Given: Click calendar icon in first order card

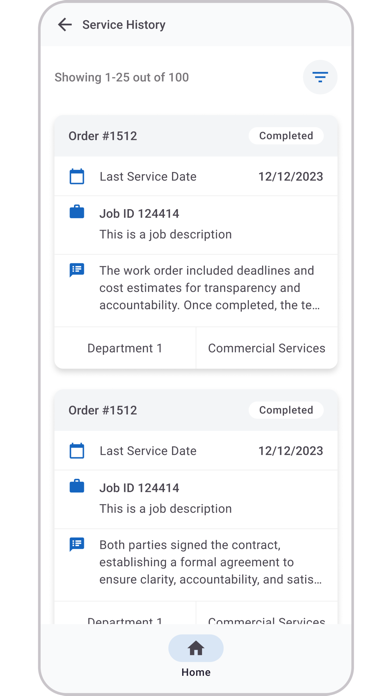Looking at the screenshot, I should pyautogui.click(x=77, y=176).
